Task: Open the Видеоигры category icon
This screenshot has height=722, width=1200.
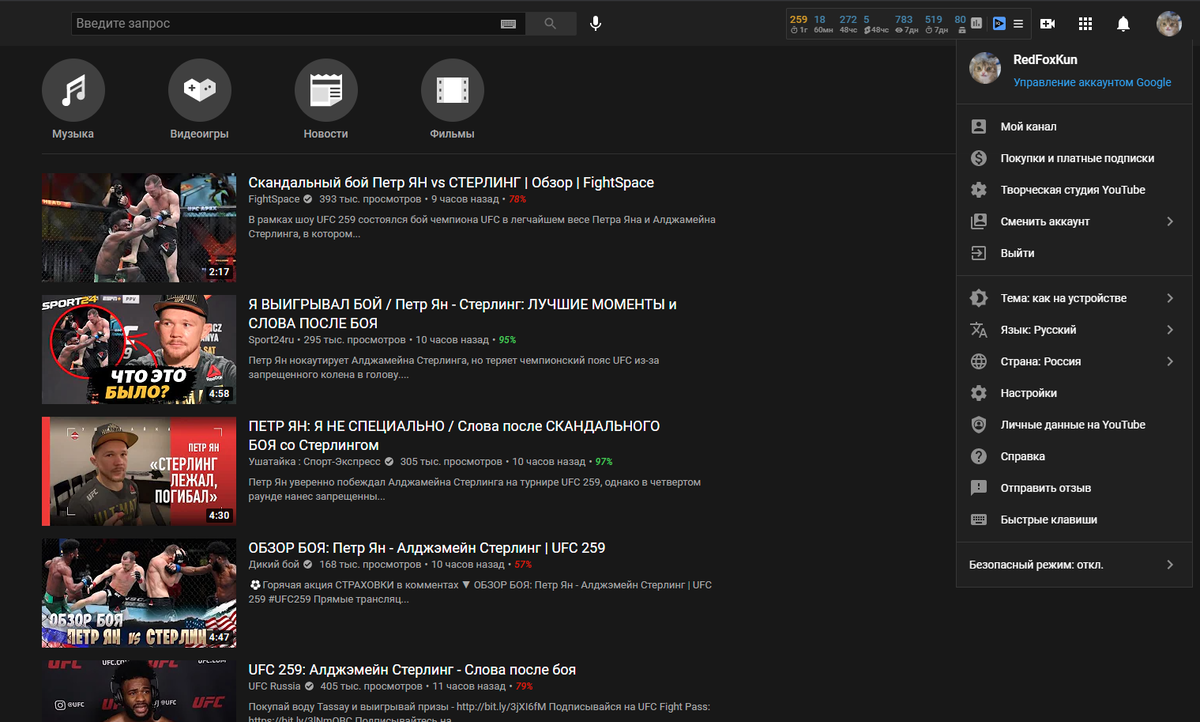Action: click(200, 91)
